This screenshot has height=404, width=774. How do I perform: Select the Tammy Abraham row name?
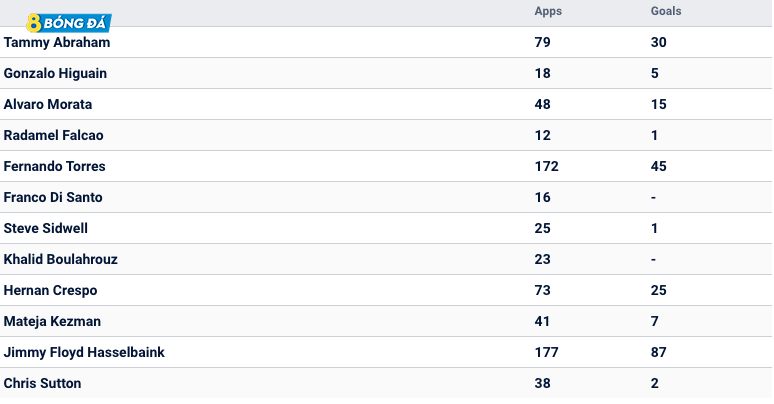pyautogui.click(x=56, y=42)
